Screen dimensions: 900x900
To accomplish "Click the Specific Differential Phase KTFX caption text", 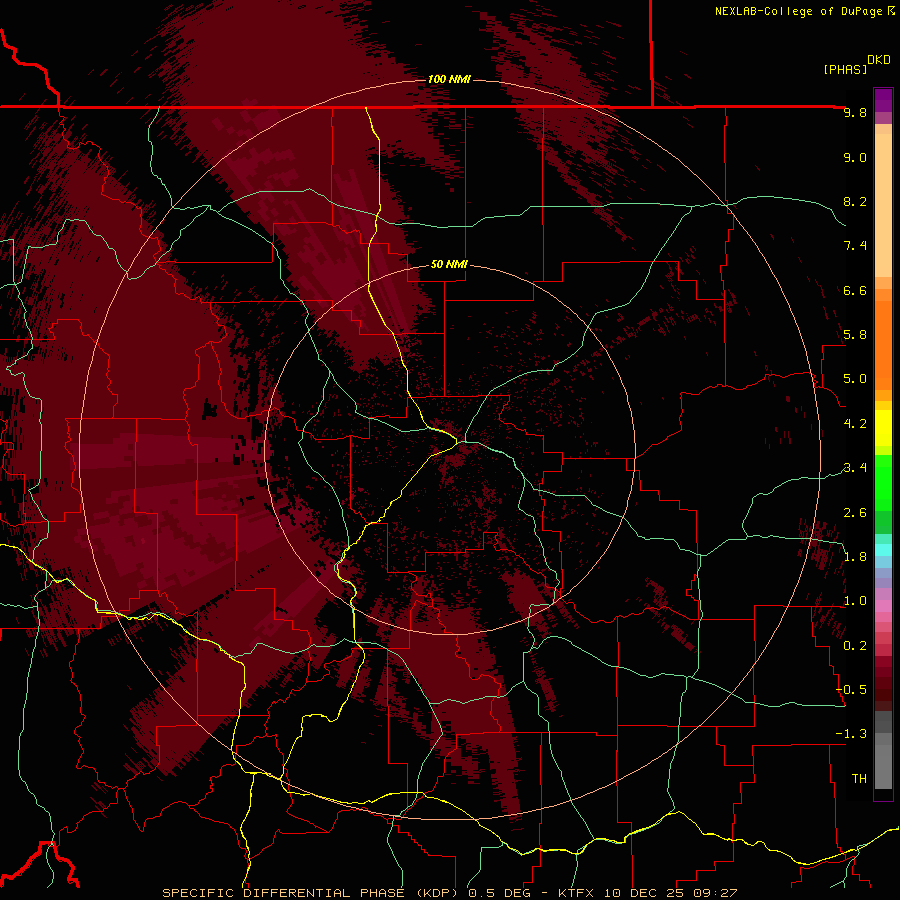I will 449,893.
